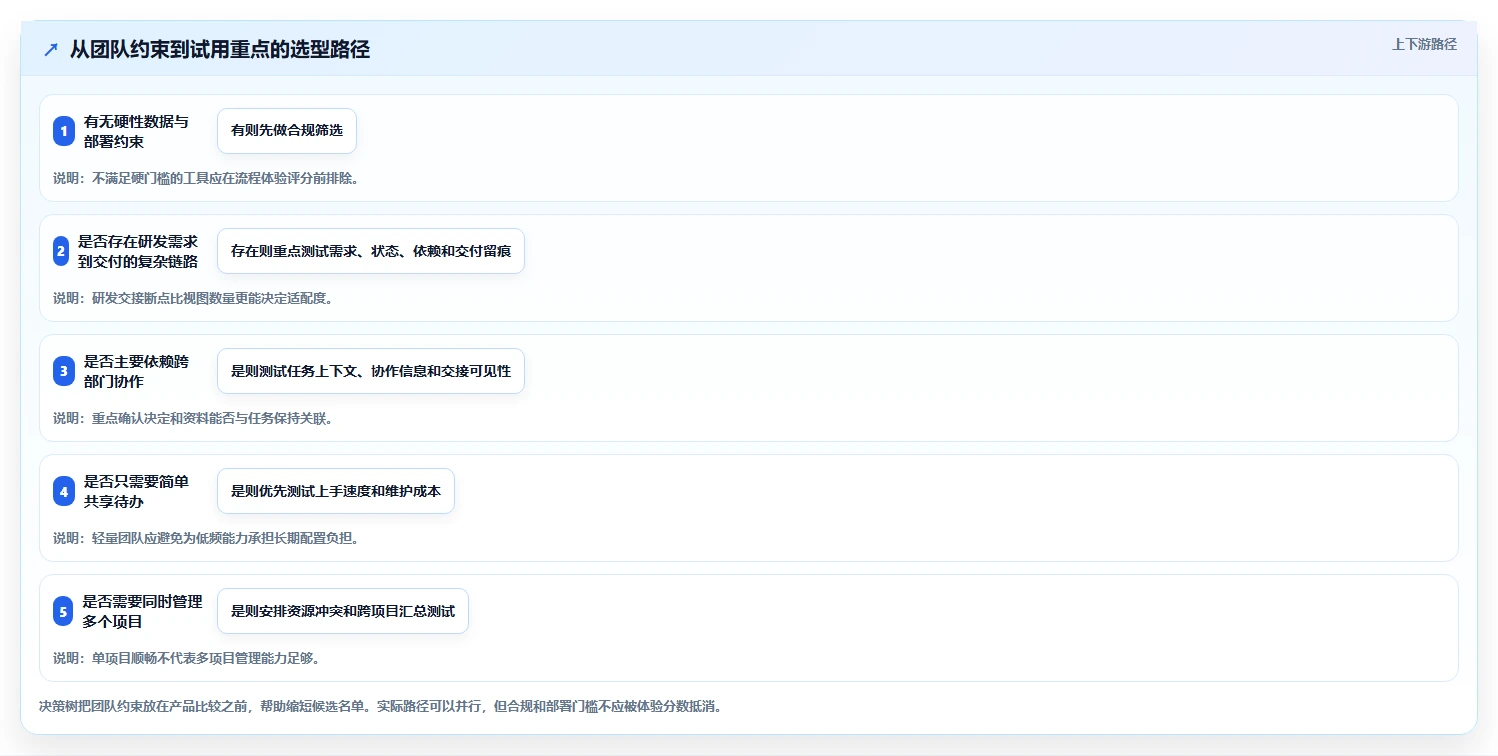Click question 是否存在研发需求到交付的复杂链路
Image resolution: width=1498 pixels, height=756 pixels.
coord(138,251)
